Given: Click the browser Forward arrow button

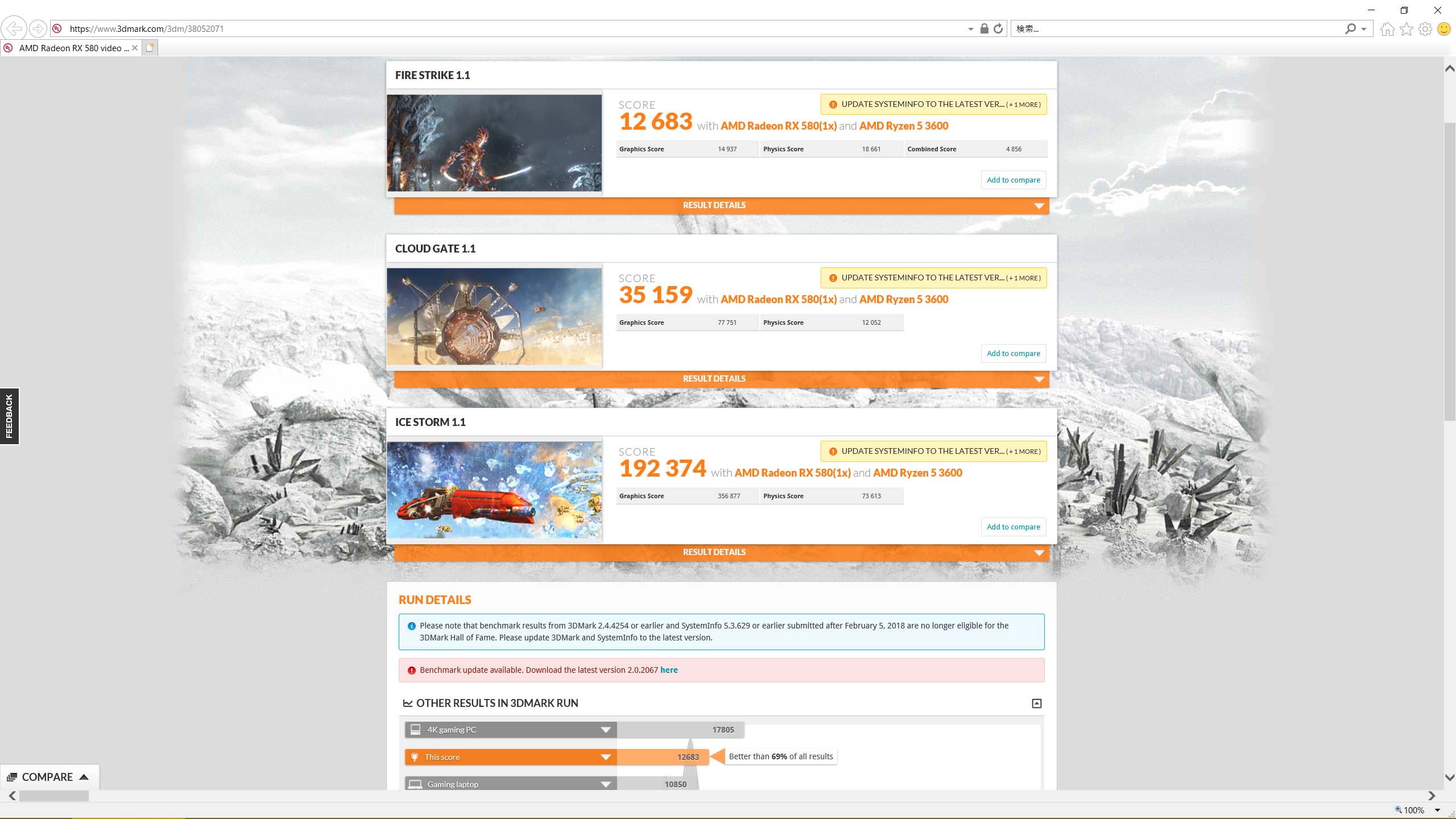Looking at the screenshot, I should 38,28.
